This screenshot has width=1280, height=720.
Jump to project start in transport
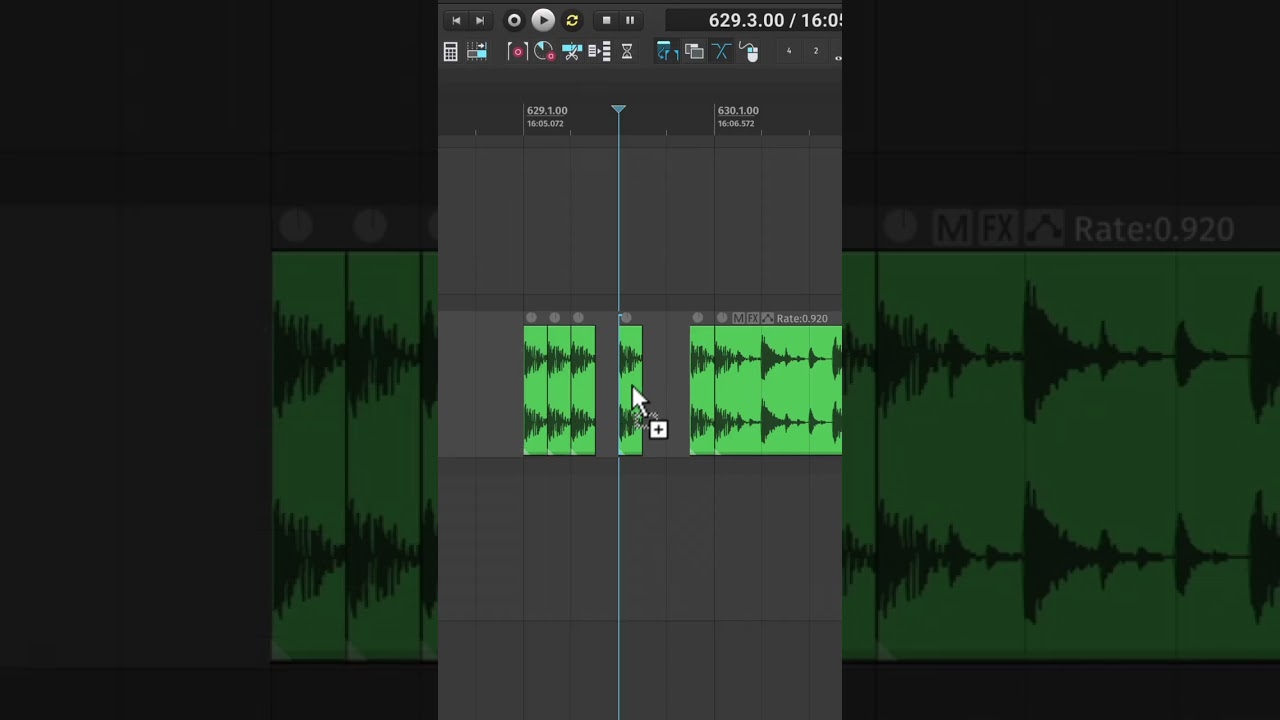[x=456, y=20]
